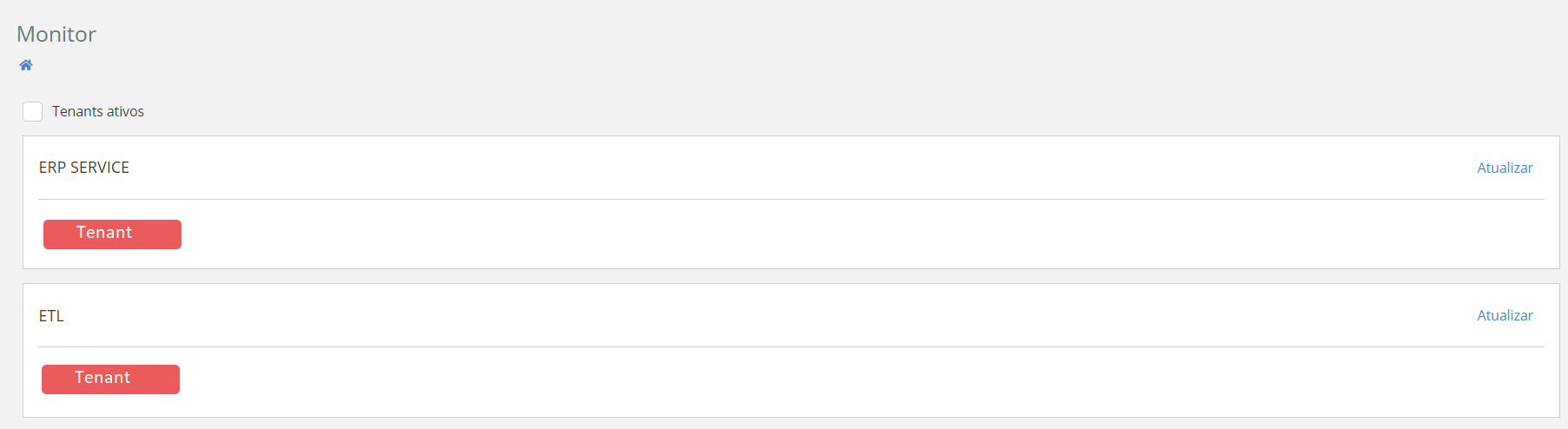Click blank header area of ERP SERVICE panel

click(x=781, y=168)
